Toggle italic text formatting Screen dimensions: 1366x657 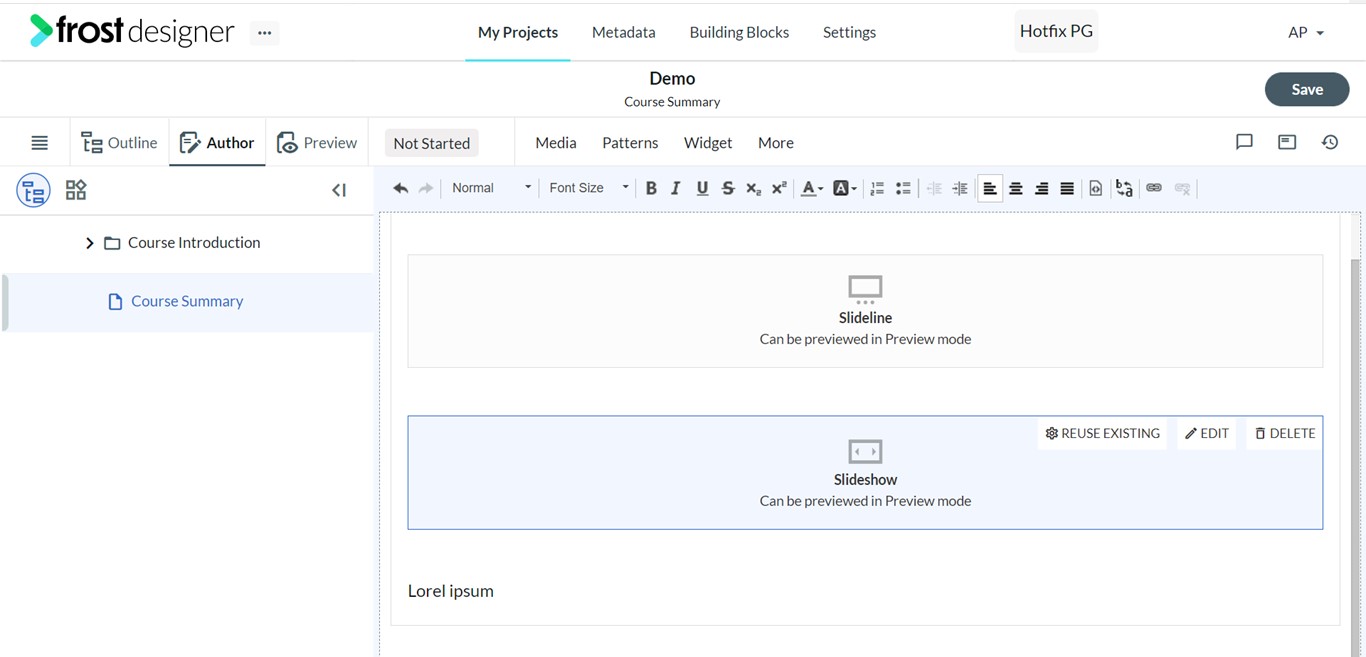tap(676, 188)
